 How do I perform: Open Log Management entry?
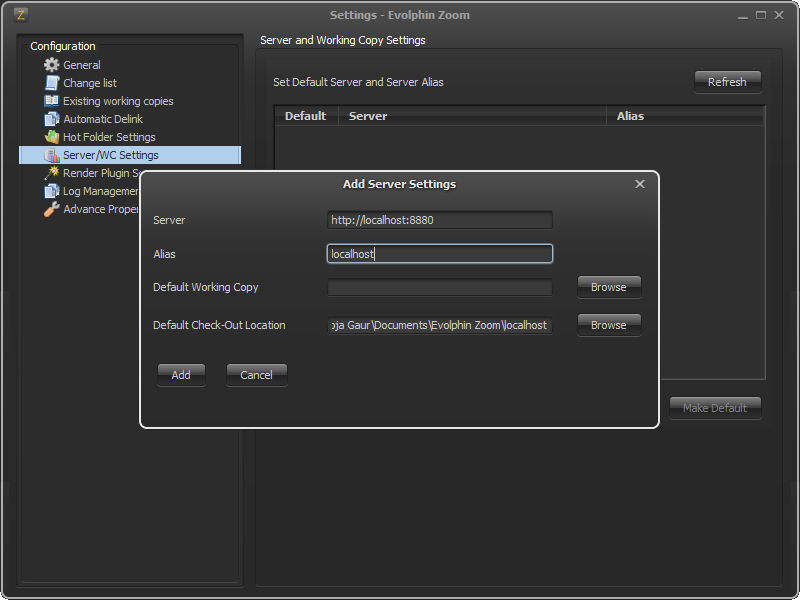click(x=101, y=191)
